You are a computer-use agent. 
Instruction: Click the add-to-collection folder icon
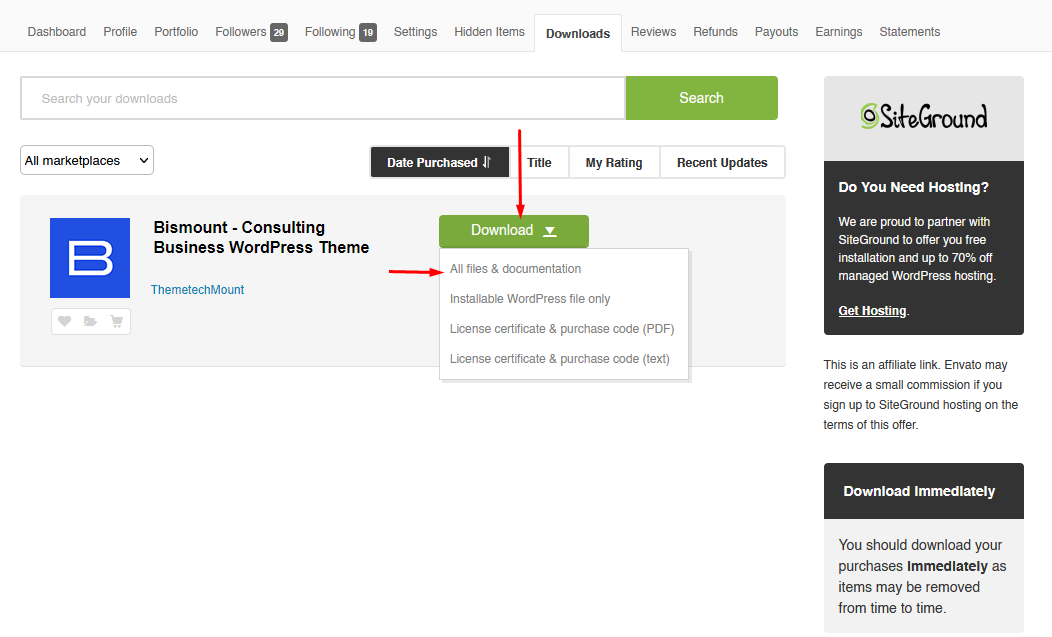tap(90, 322)
